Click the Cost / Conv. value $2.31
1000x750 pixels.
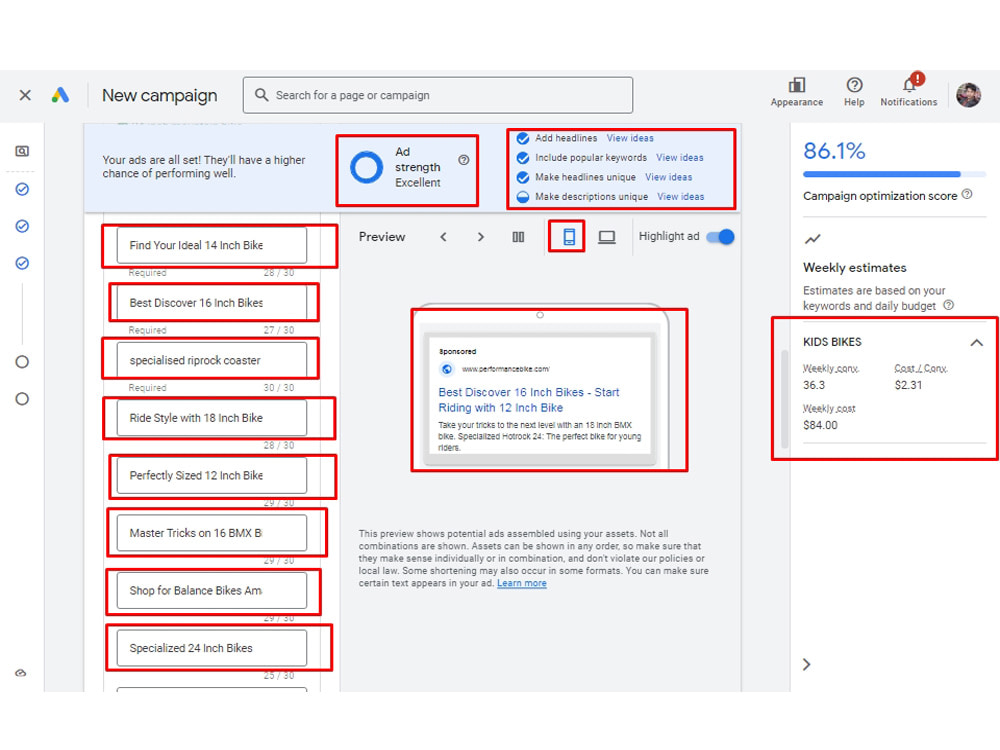click(908, 385)
